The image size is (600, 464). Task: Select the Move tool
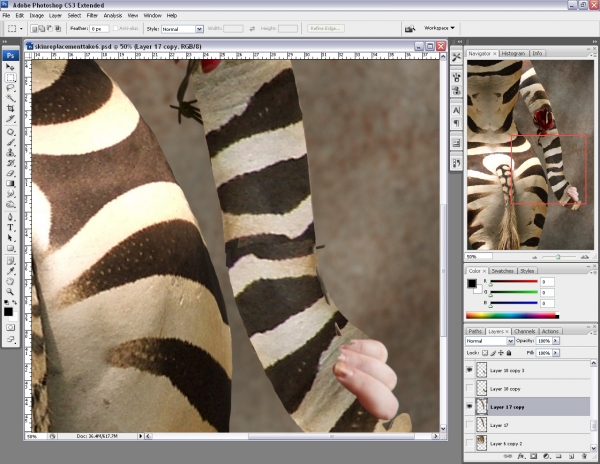[x=10, y=67]
